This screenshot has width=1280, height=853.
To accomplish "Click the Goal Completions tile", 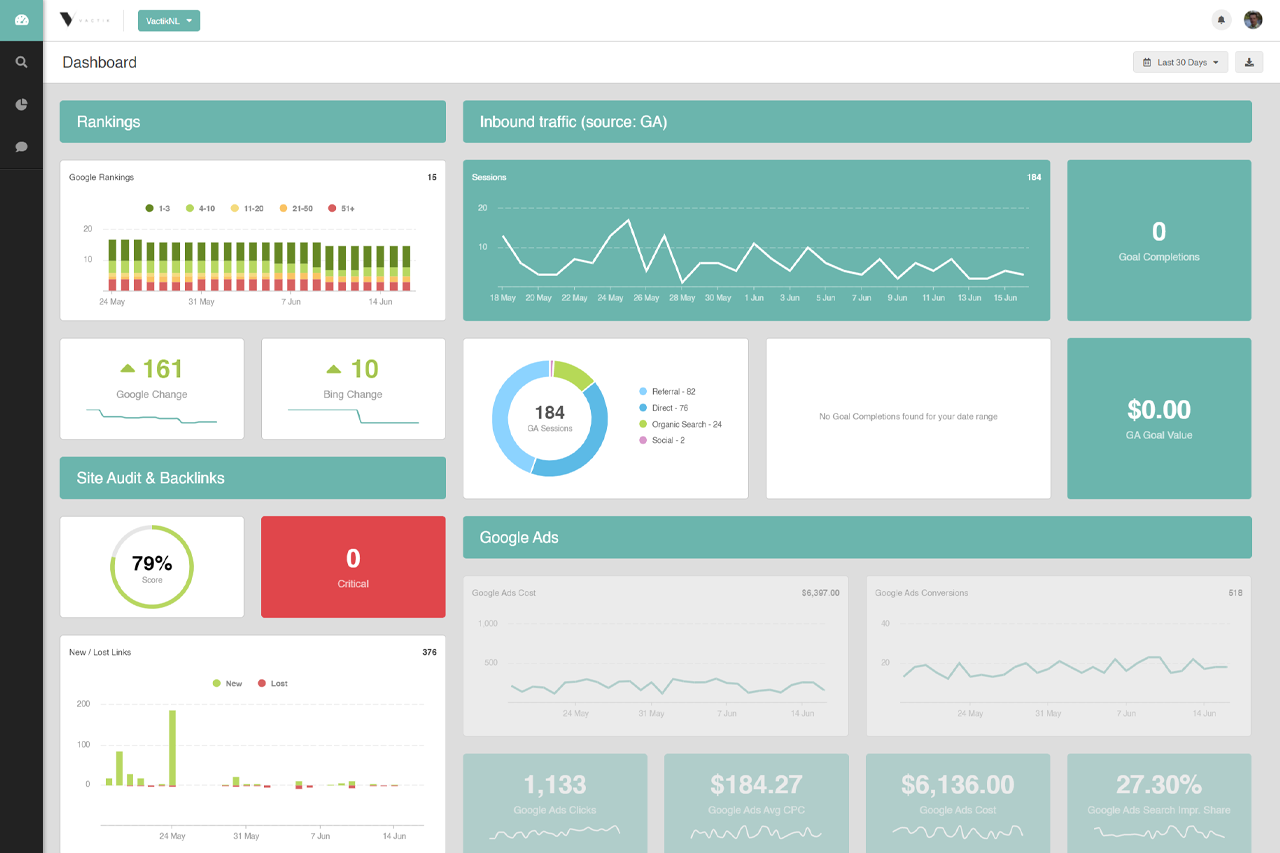I will (1159, 241).
